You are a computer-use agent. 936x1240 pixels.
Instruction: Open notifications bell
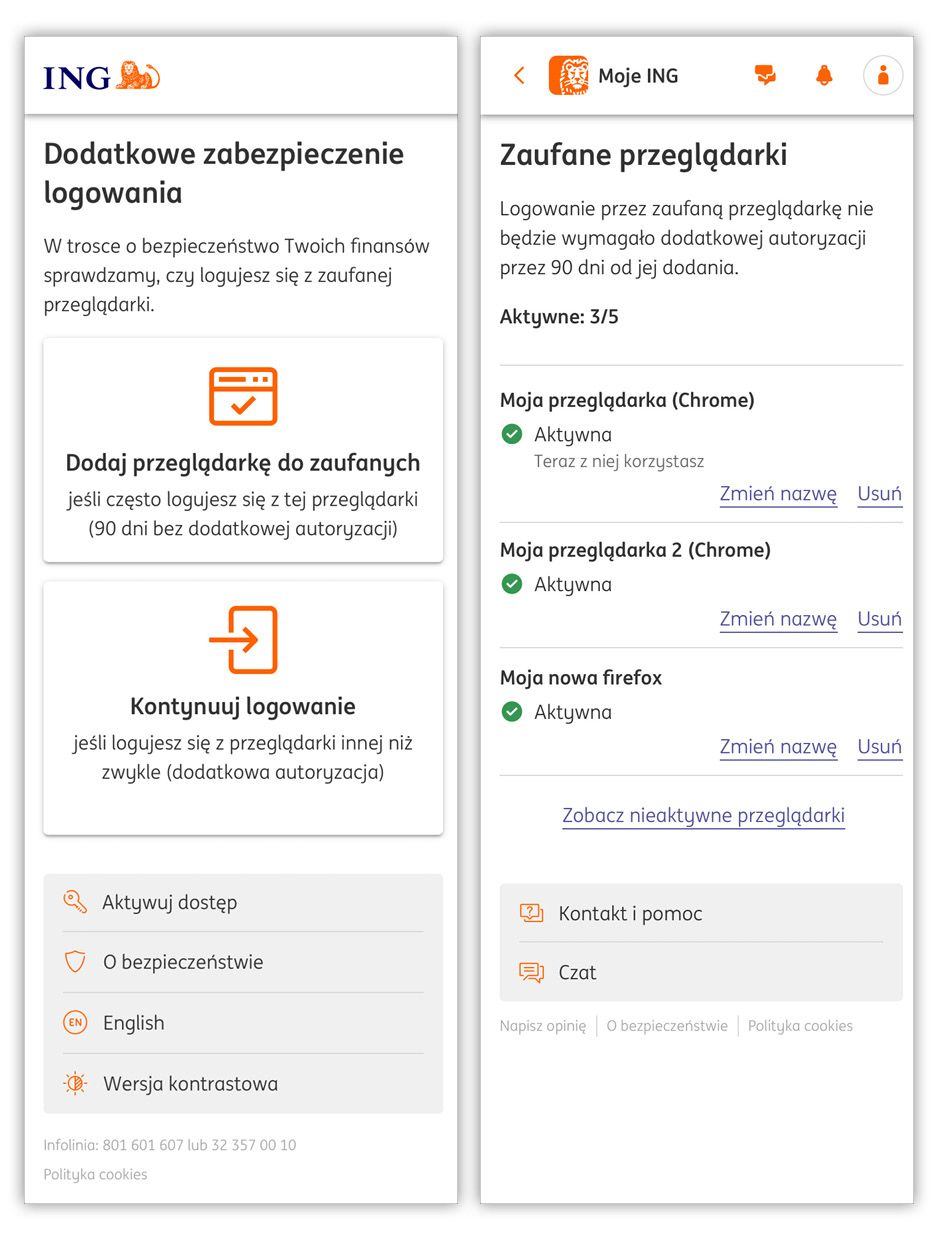(824, 75)
